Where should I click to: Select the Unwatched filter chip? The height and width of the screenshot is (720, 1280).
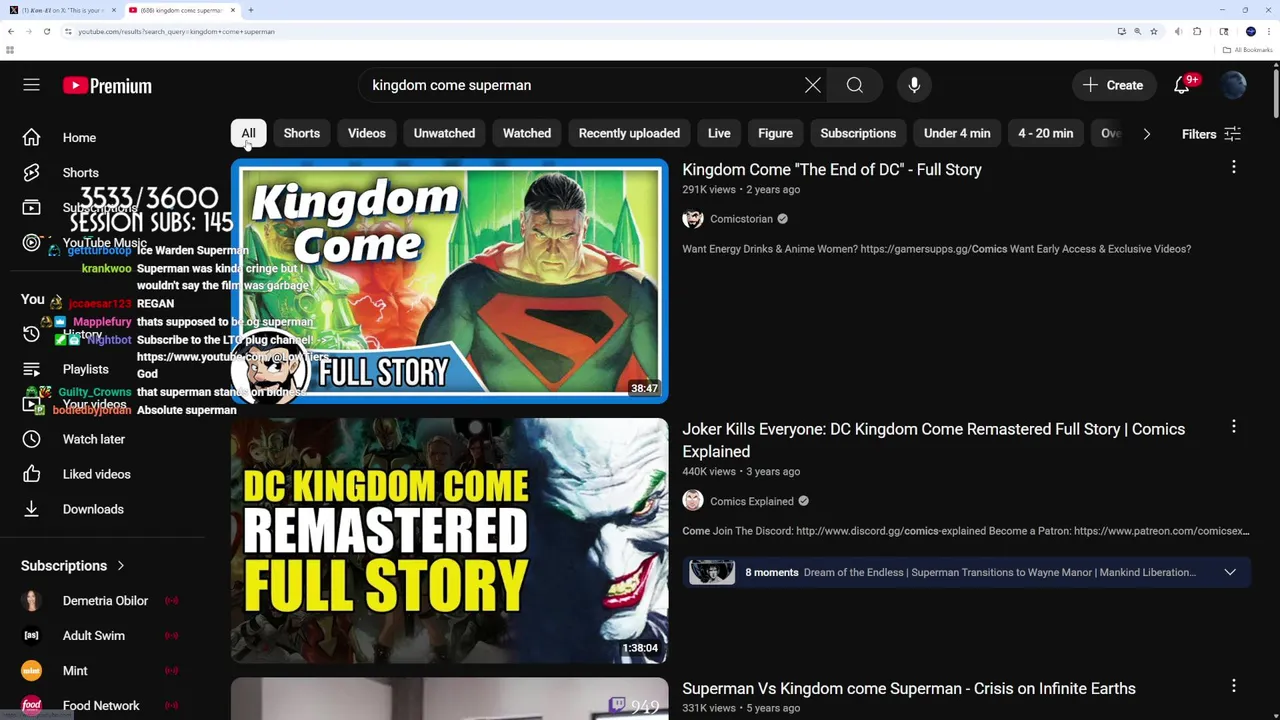(x=444, y=133)
